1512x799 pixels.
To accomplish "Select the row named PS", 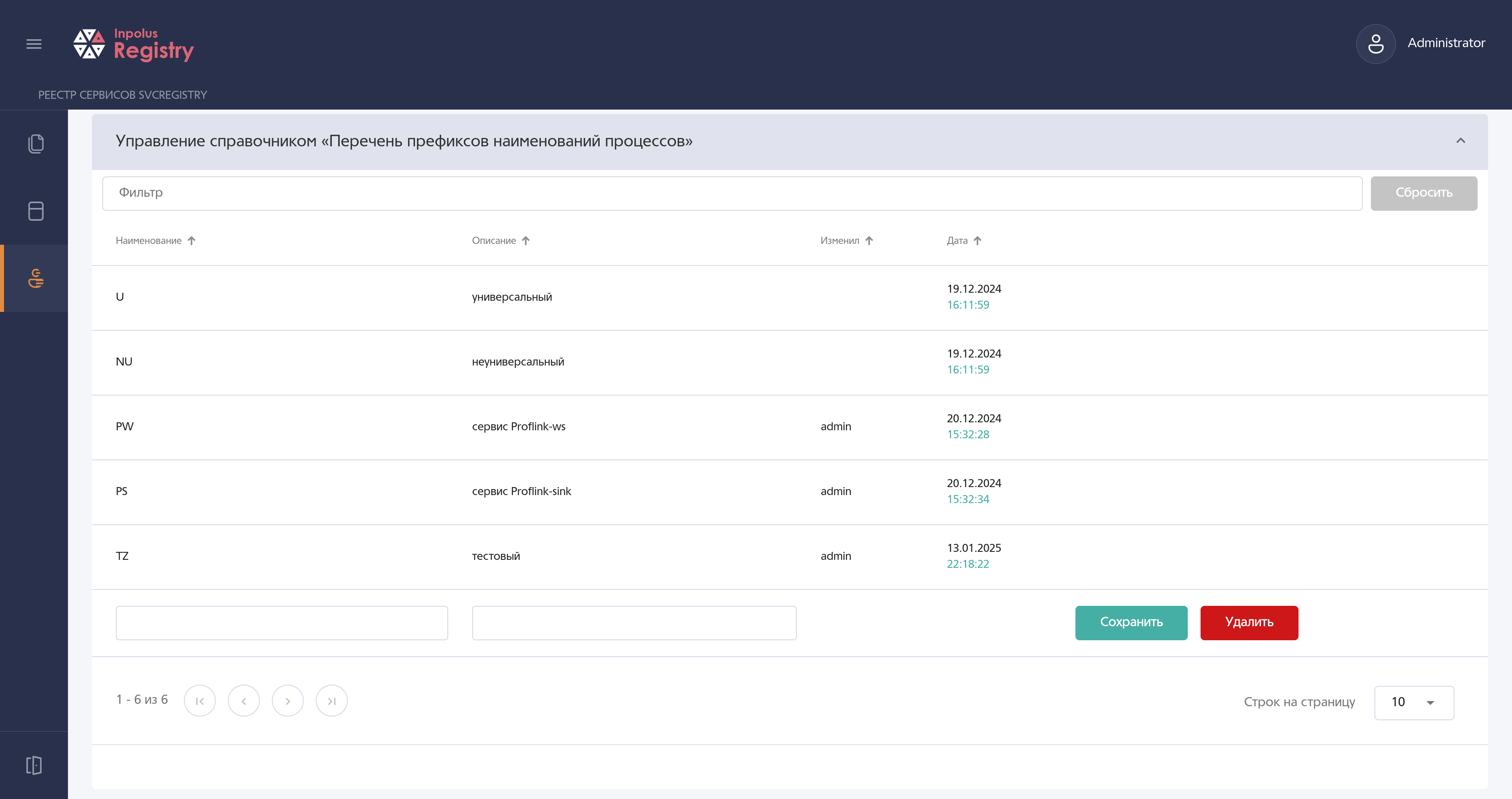I will point(790,492).
